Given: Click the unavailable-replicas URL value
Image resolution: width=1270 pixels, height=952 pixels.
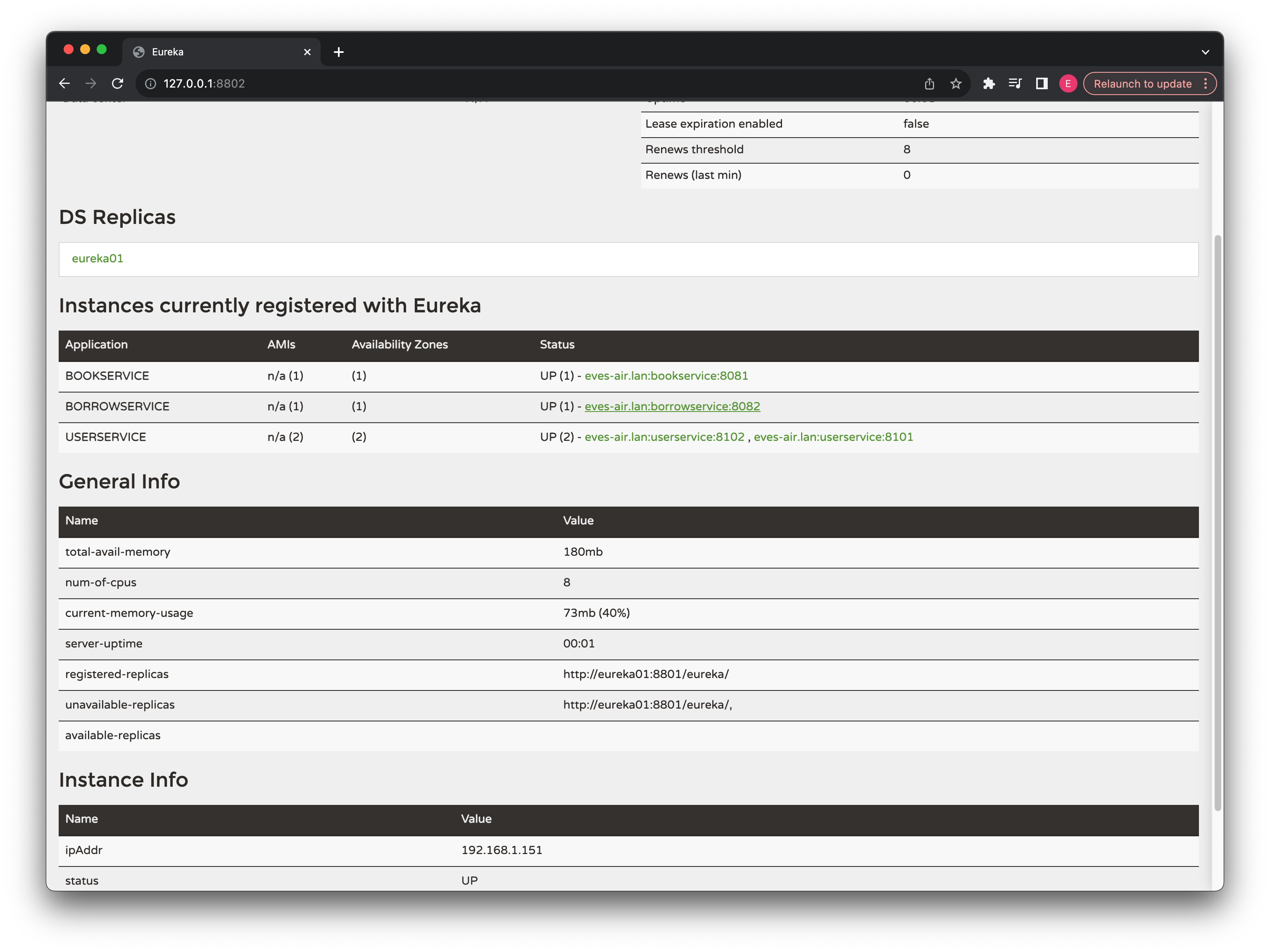Looking at the screenshot, I should coord(648,704).
